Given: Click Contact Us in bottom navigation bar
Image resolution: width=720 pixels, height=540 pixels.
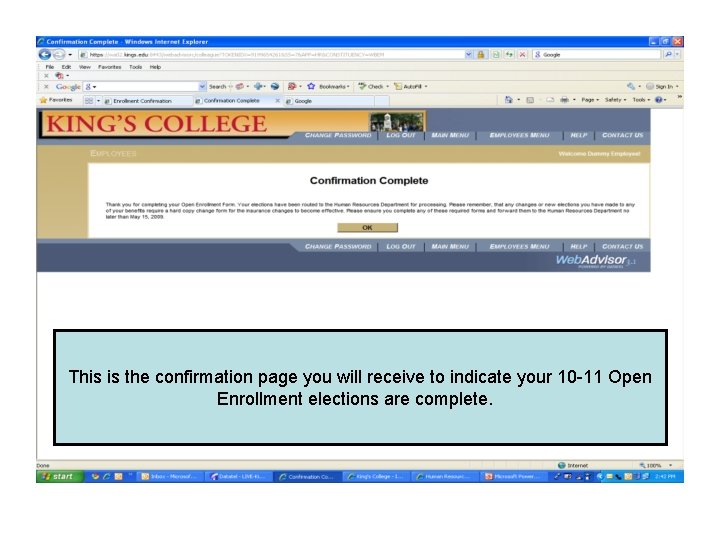Looking at the screenshot, I should (x=623, y=247).
